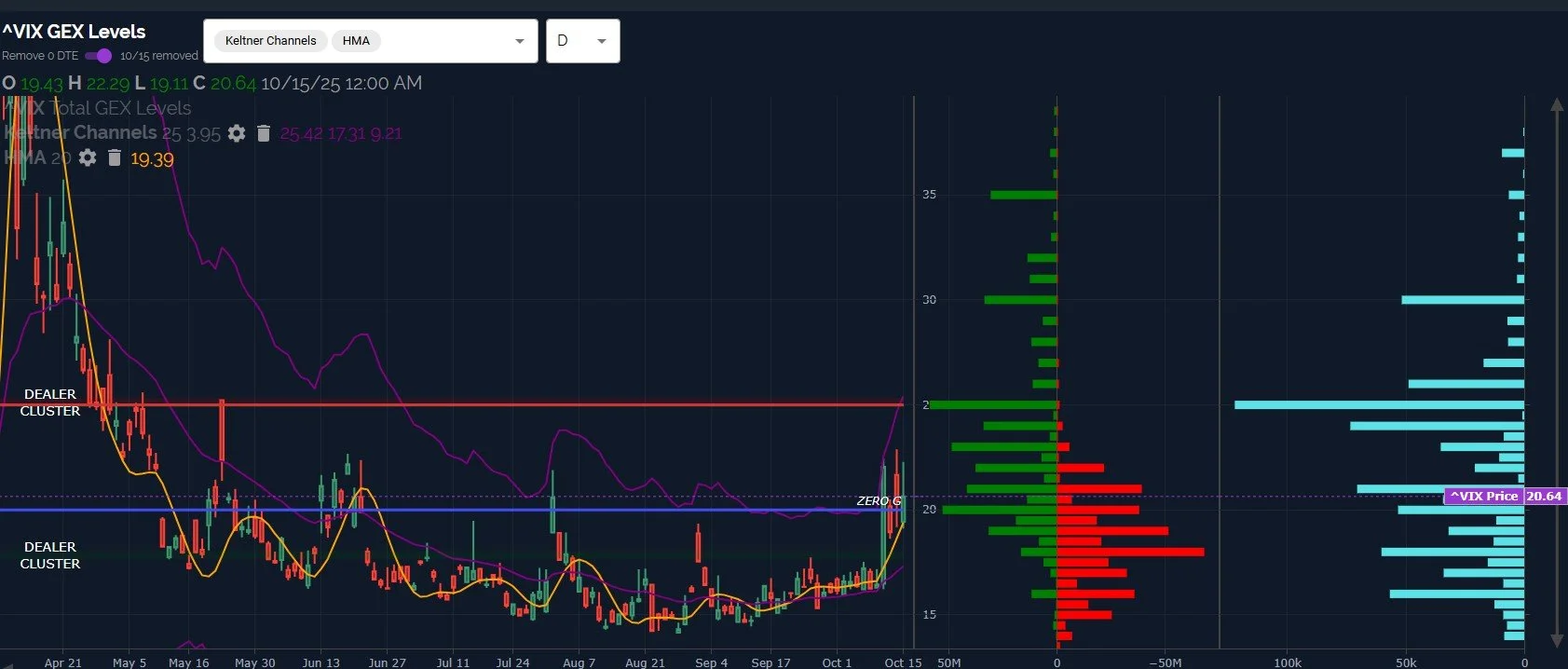Click the blue Zero G line

tap(451, 510)
